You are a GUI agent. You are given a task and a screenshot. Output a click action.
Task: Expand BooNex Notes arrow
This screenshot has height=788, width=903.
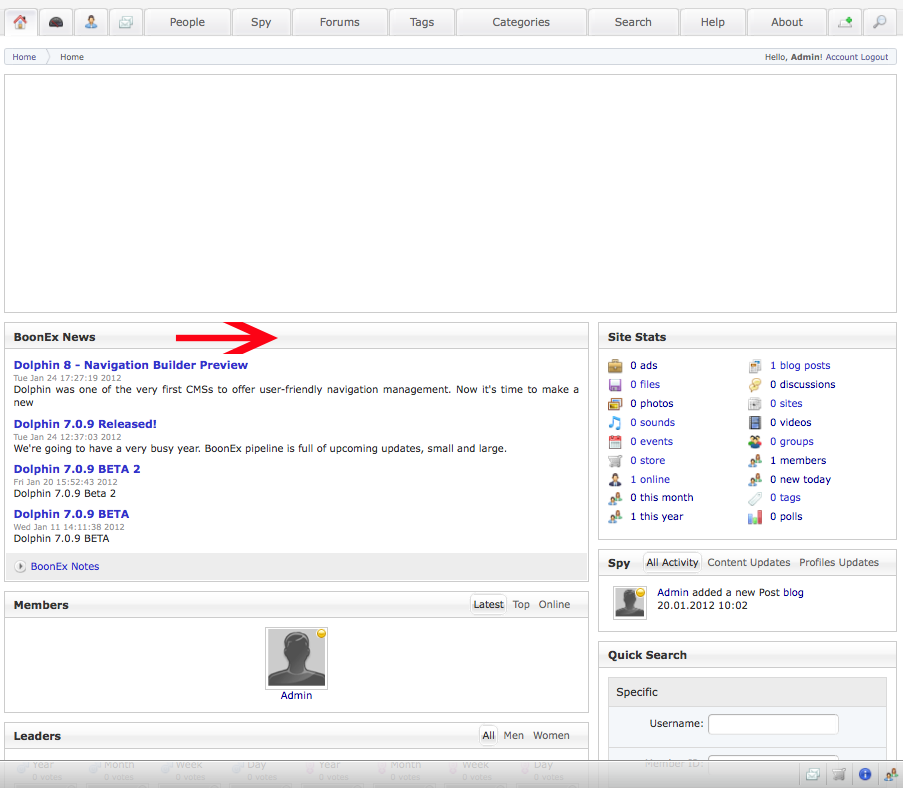(21, 567)
